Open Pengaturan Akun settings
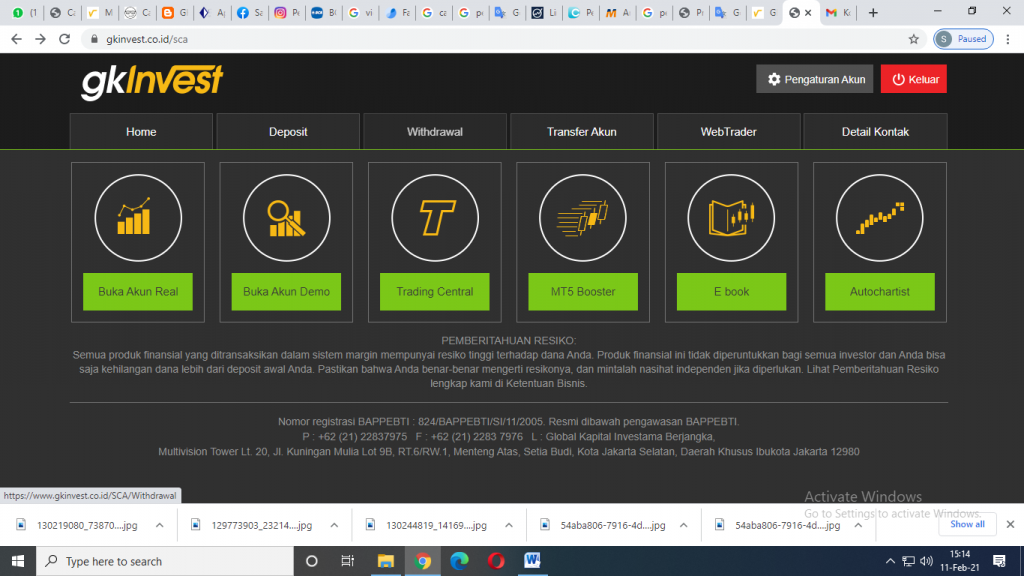 [x=814, y=79]
